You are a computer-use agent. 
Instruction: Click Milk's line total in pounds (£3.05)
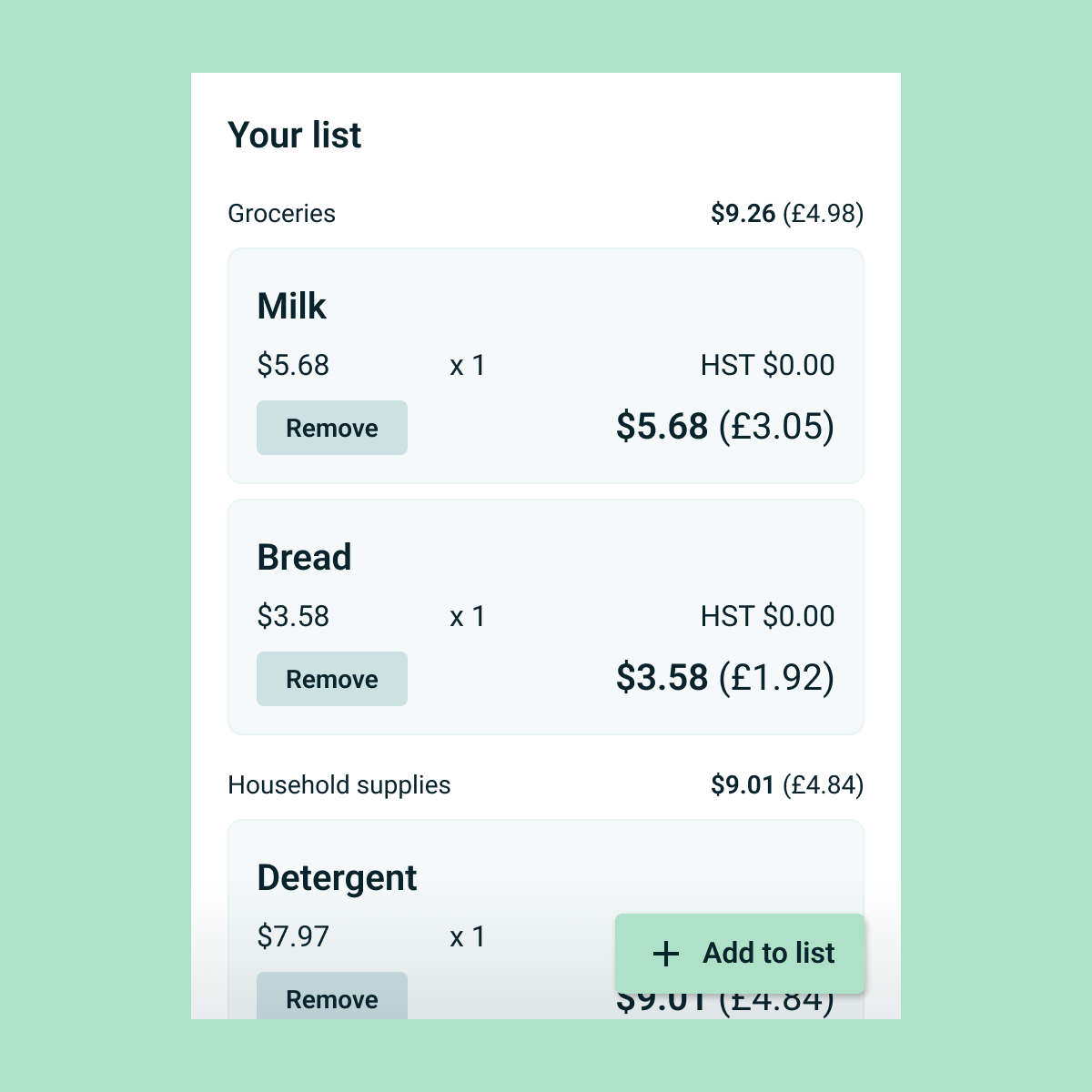click(776, 427)
